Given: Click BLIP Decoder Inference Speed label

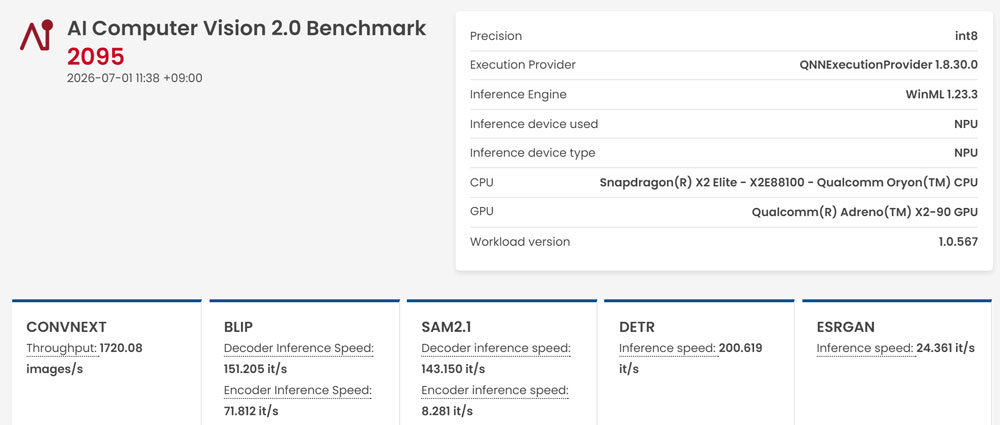Looking at the screenshot, I should 298,348.
